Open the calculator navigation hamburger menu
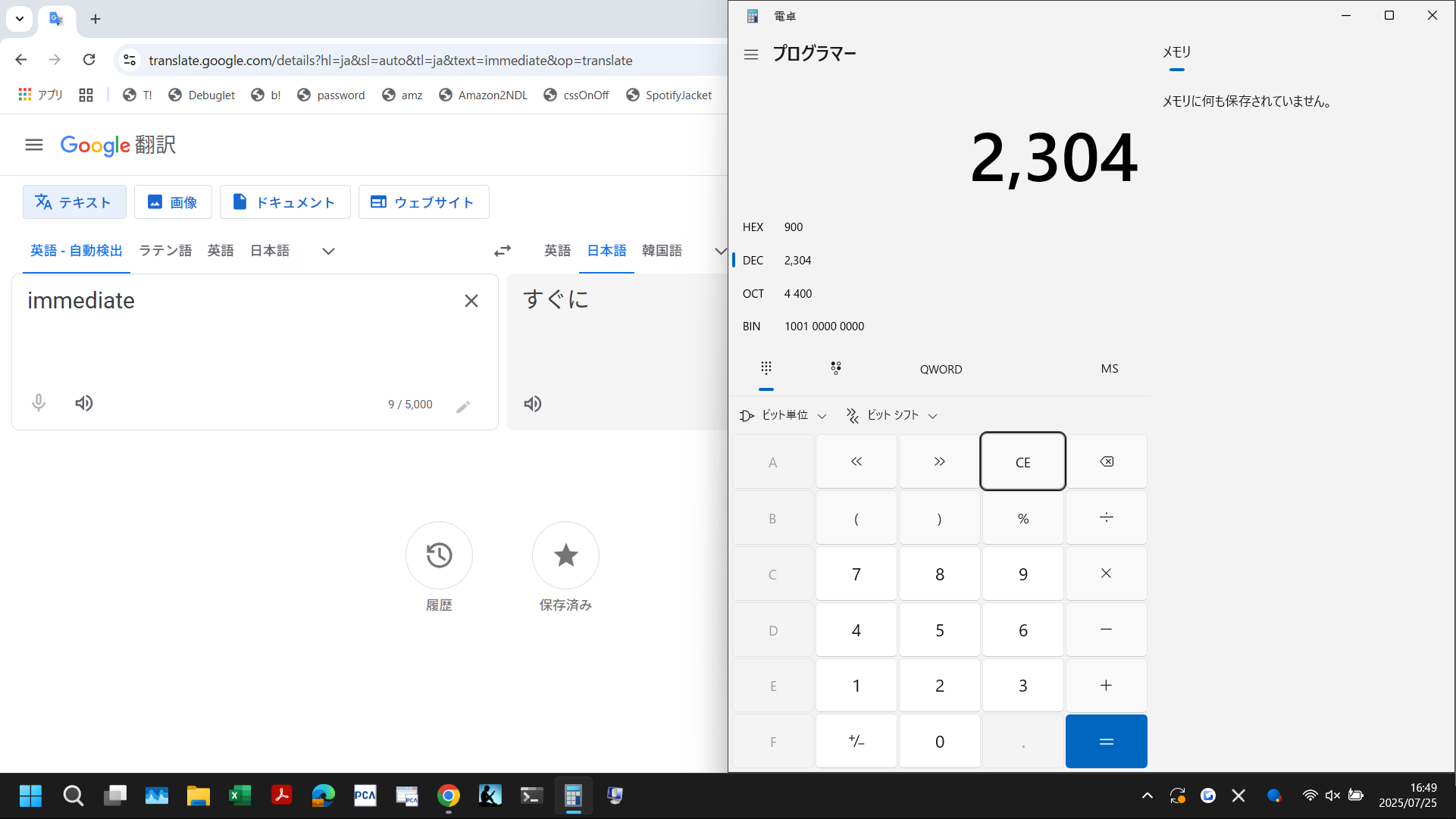1456x819 pixels. 751,55
